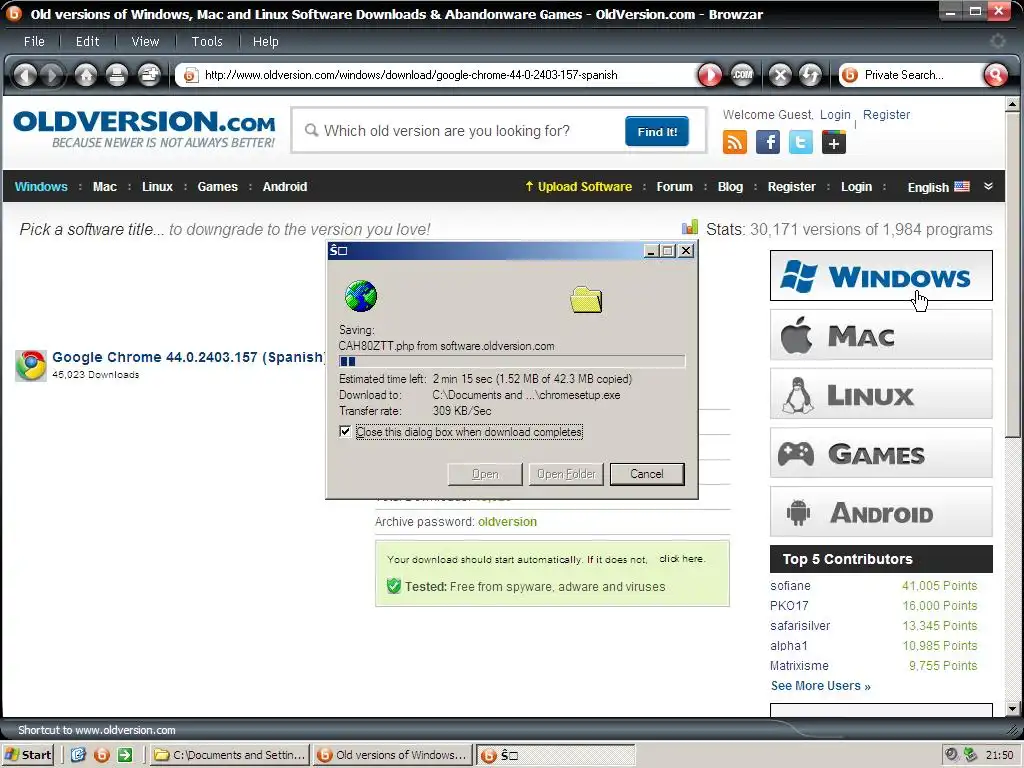Click the big Android category button
The height and width of the screenshot is (768, 1024).
pos(881,511)
